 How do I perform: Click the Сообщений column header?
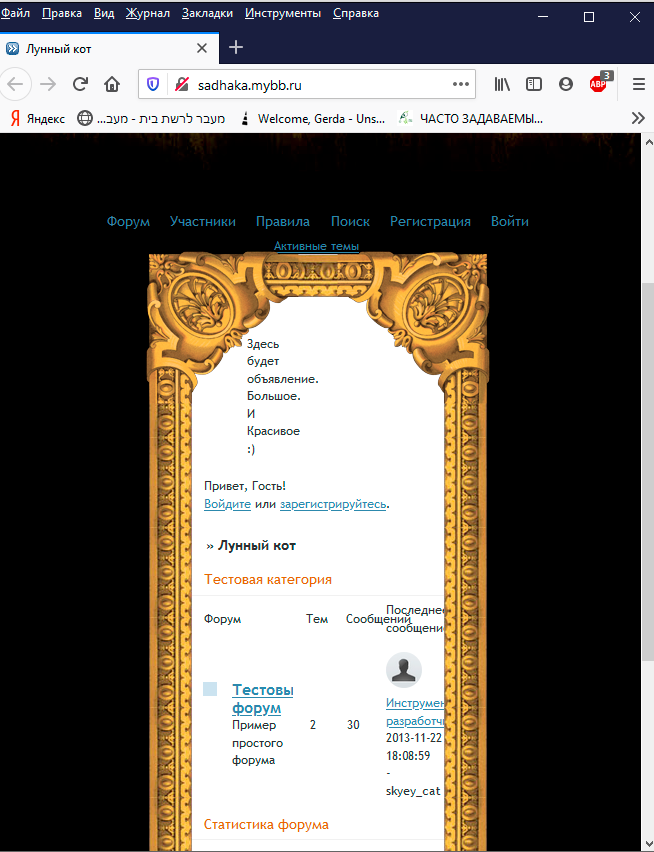(378, 619)
